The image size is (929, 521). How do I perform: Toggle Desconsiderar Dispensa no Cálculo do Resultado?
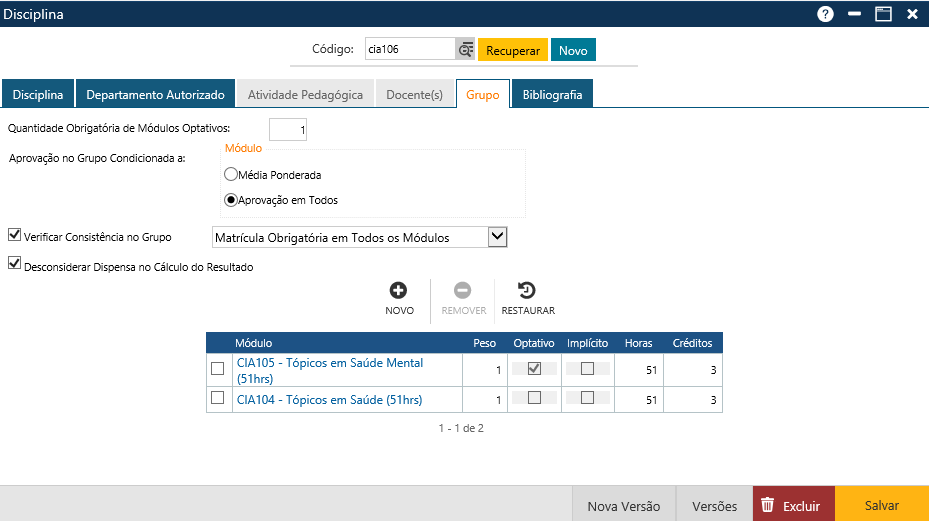click(14, 265)
